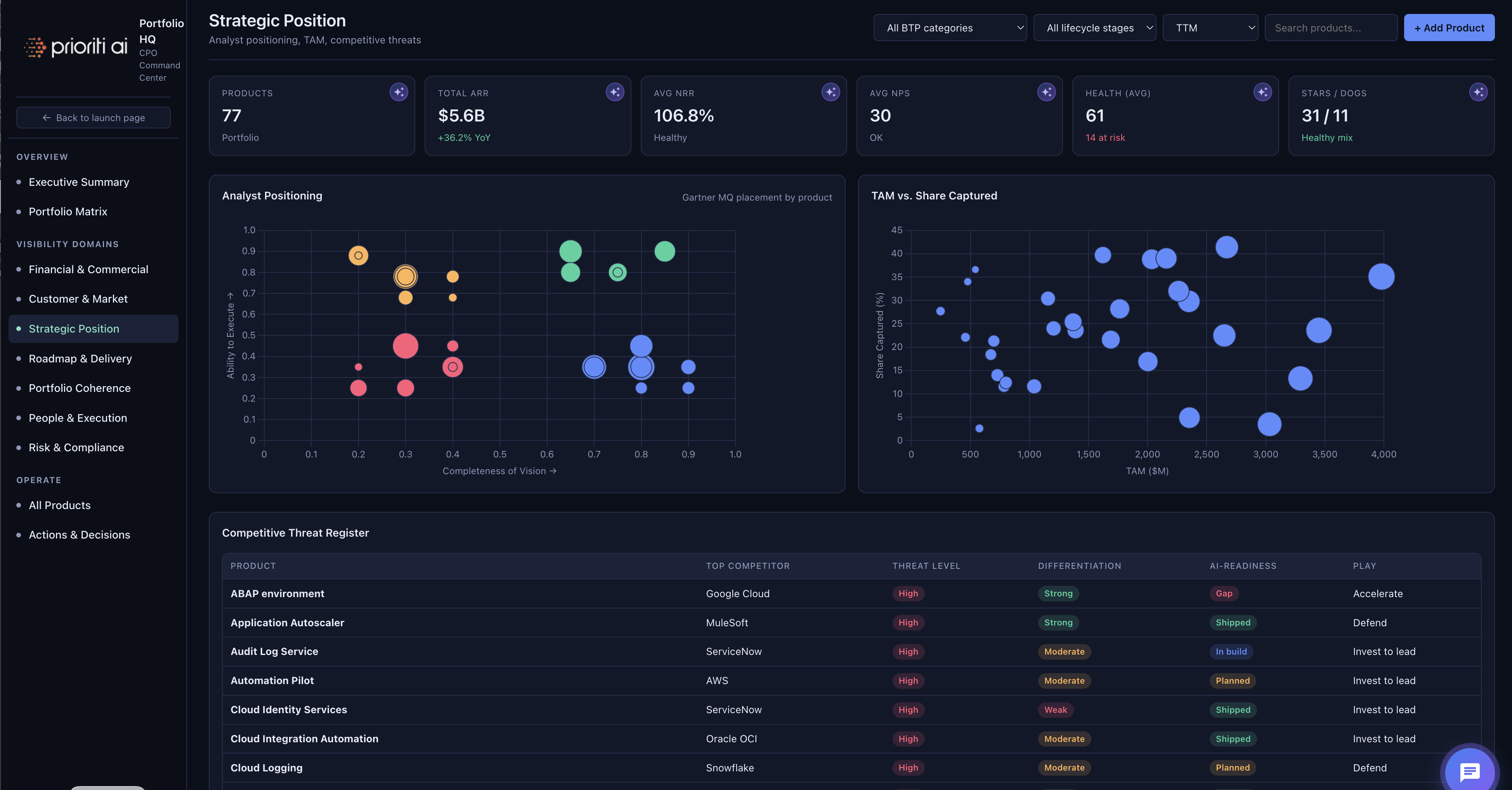
Task: Click the THREAT LEVEL column header
Action: [x=926, y=566]
